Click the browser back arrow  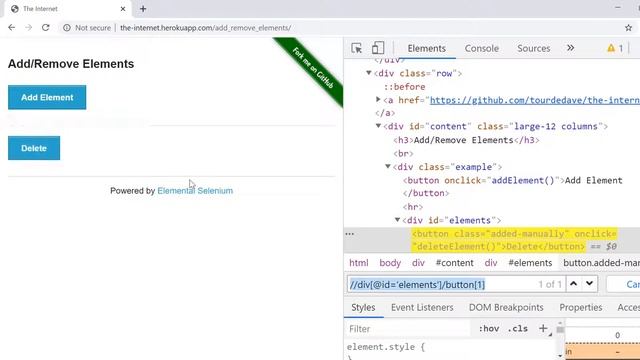(x=11, y=28)
